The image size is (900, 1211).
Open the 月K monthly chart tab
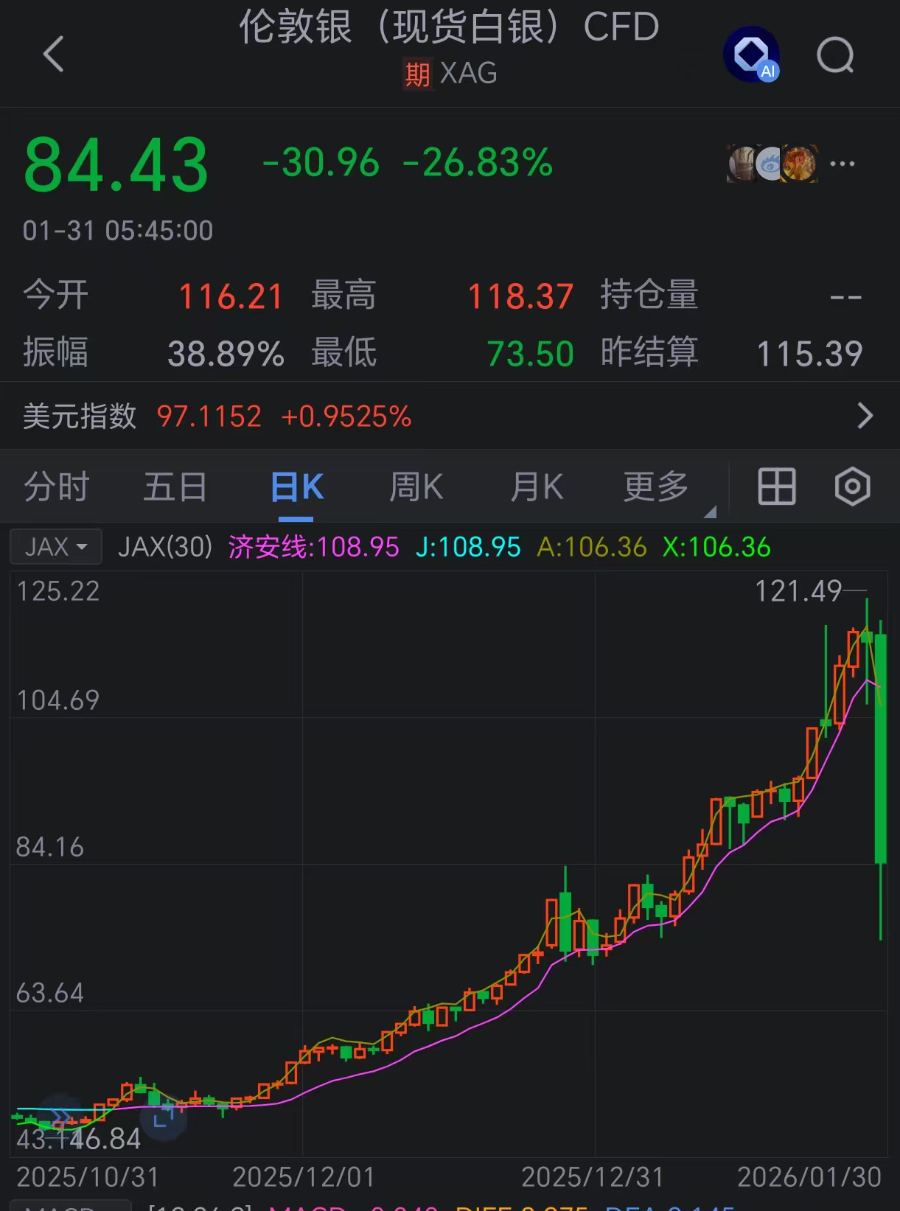536,487
